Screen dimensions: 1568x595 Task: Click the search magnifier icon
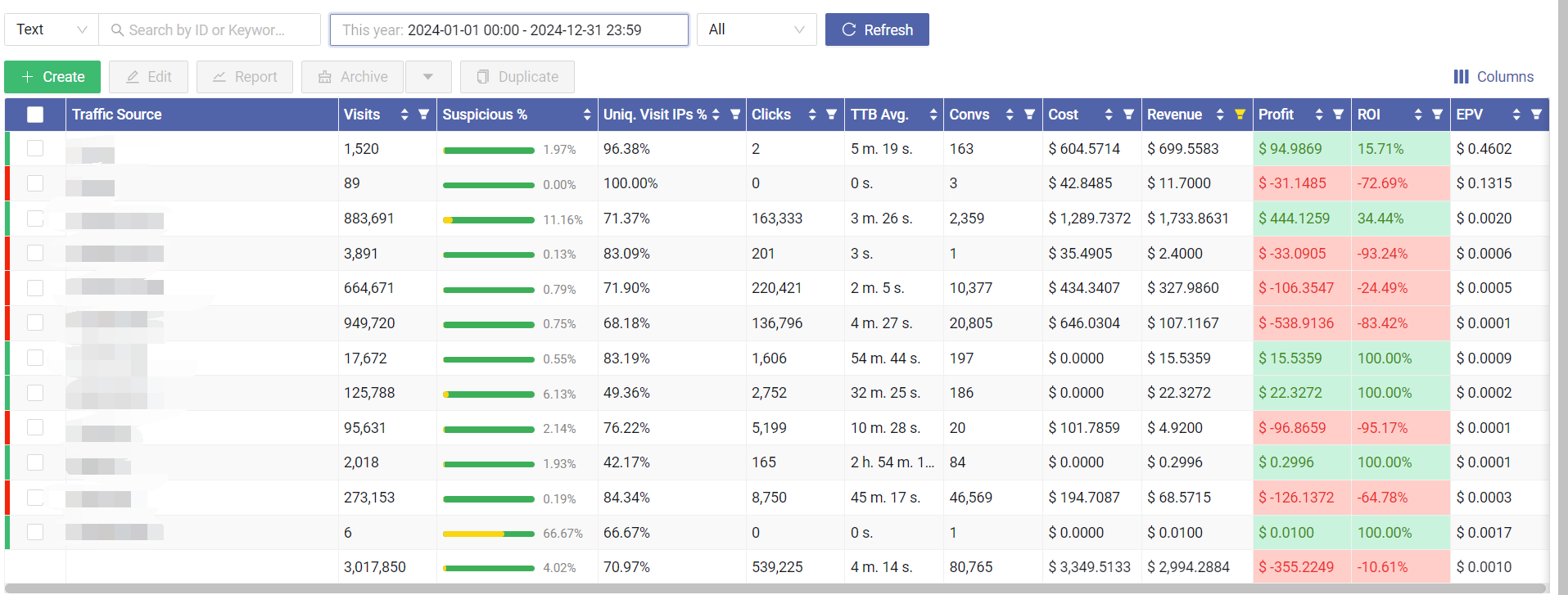117,30
